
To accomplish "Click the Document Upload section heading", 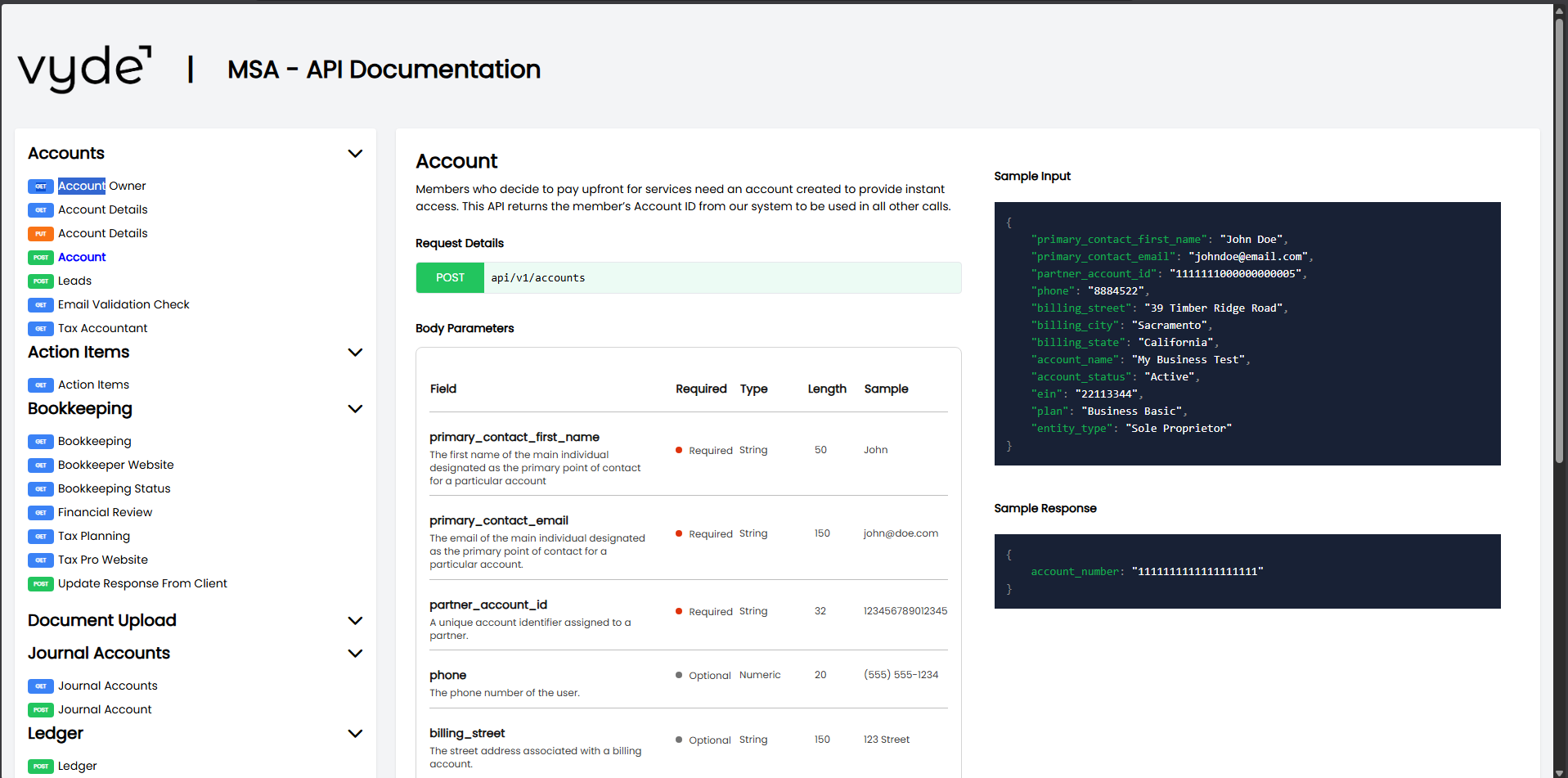I will [x=102, y=620].
